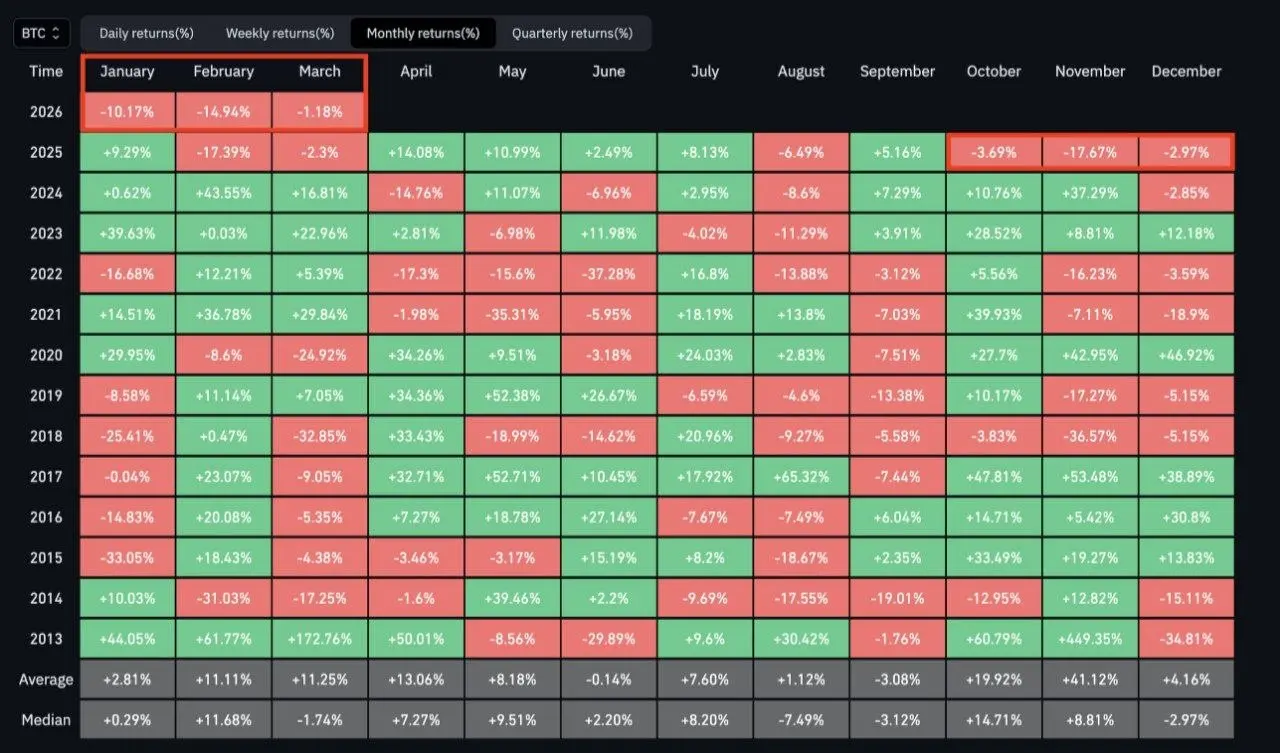This screenshot has height=753, width=1280.
Task: Open the BTC asset selector dropdown
Action: click(x=41, y=33)
